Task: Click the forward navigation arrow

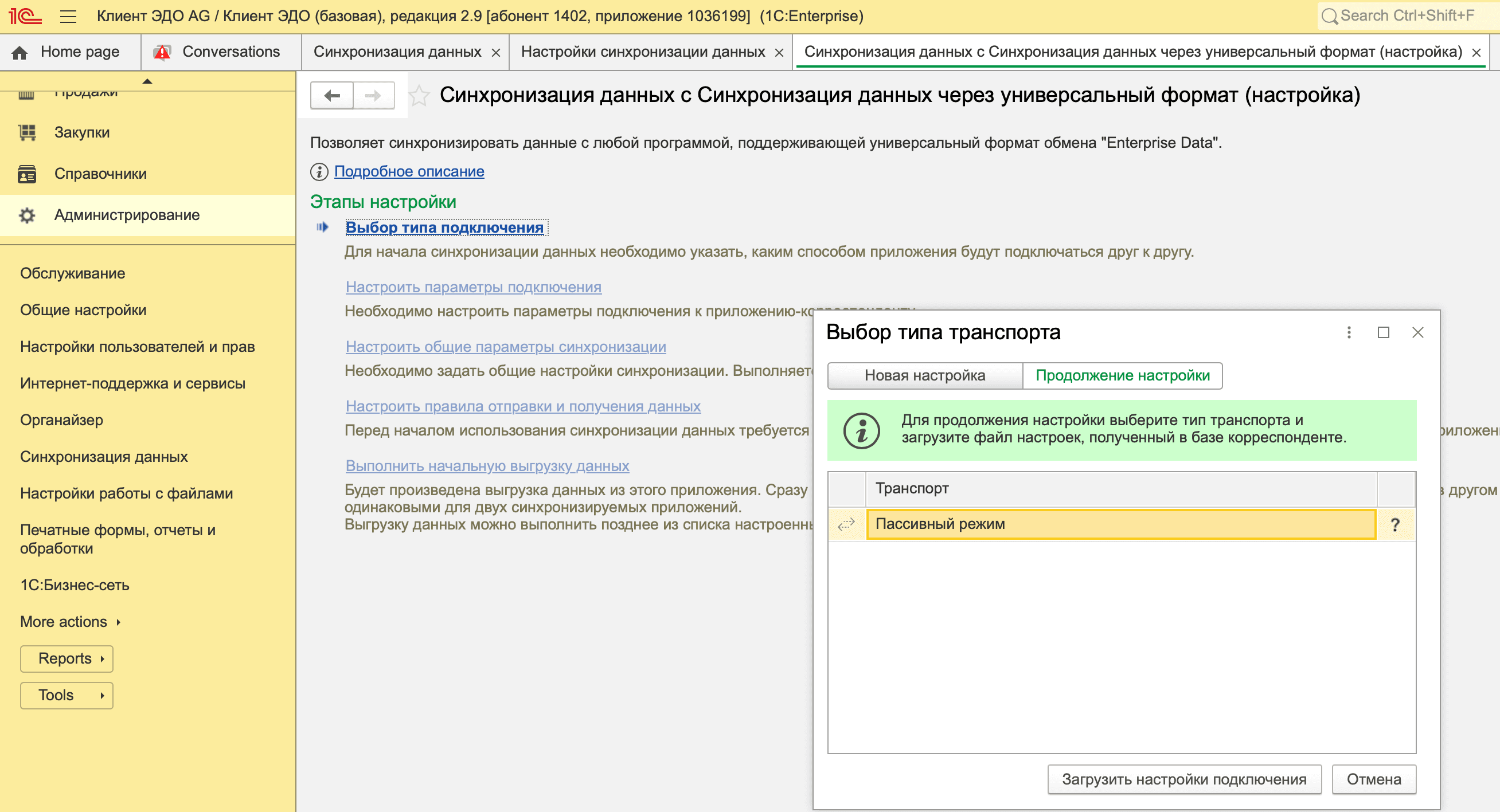Action: (x=373, y=96)
